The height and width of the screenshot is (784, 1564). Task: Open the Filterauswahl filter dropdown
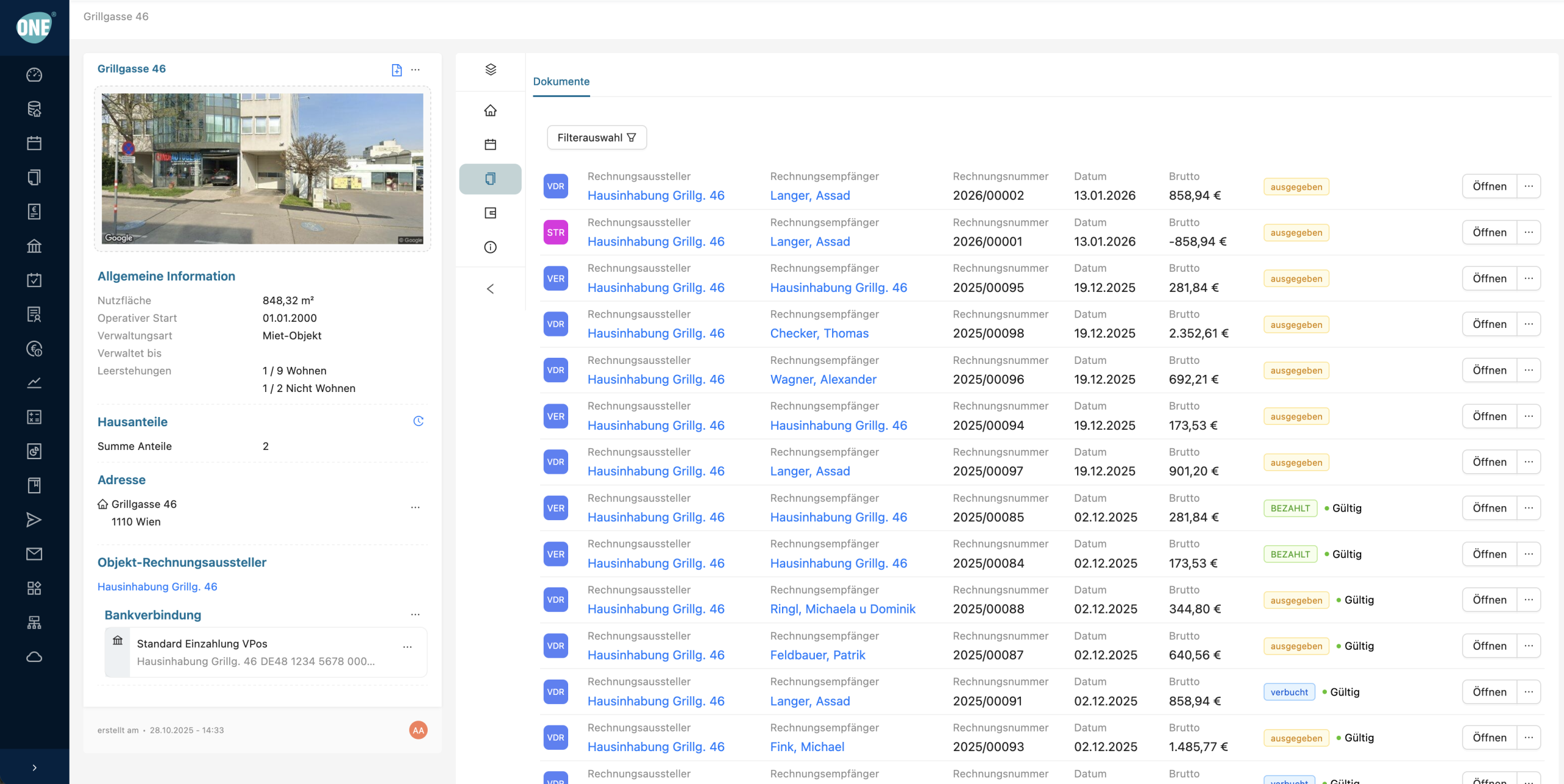(x=596, y=137)
